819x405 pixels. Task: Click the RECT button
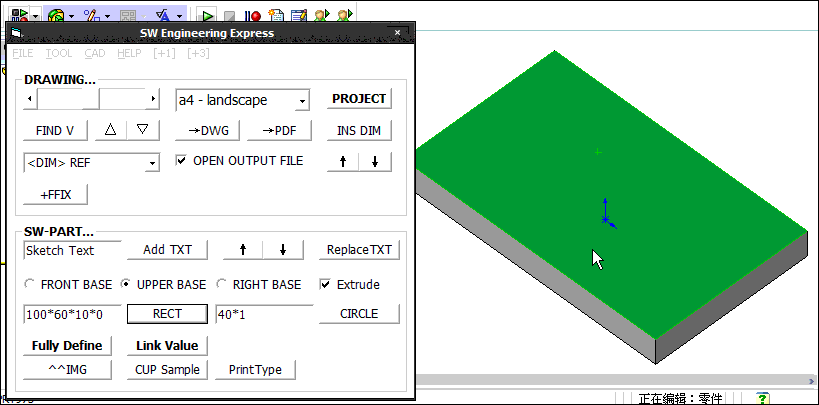click(167, 314)
